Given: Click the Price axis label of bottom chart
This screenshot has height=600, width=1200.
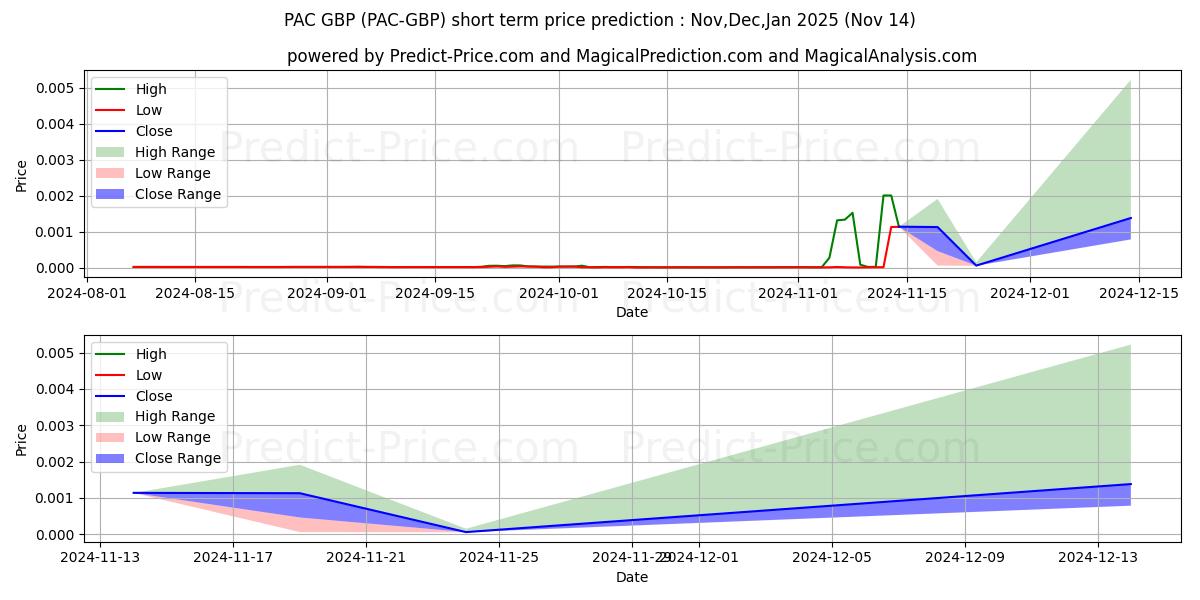Looking at the screenshot, I should pyautogui.click(x=22, y=438).
